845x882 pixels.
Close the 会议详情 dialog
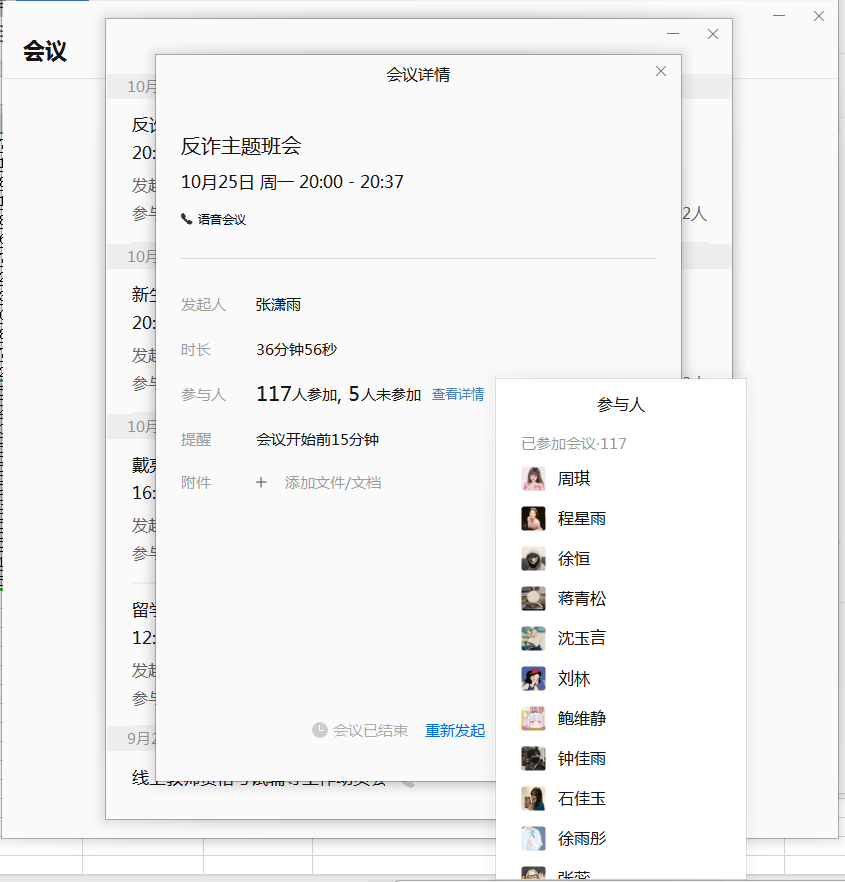tap(660, 71)
